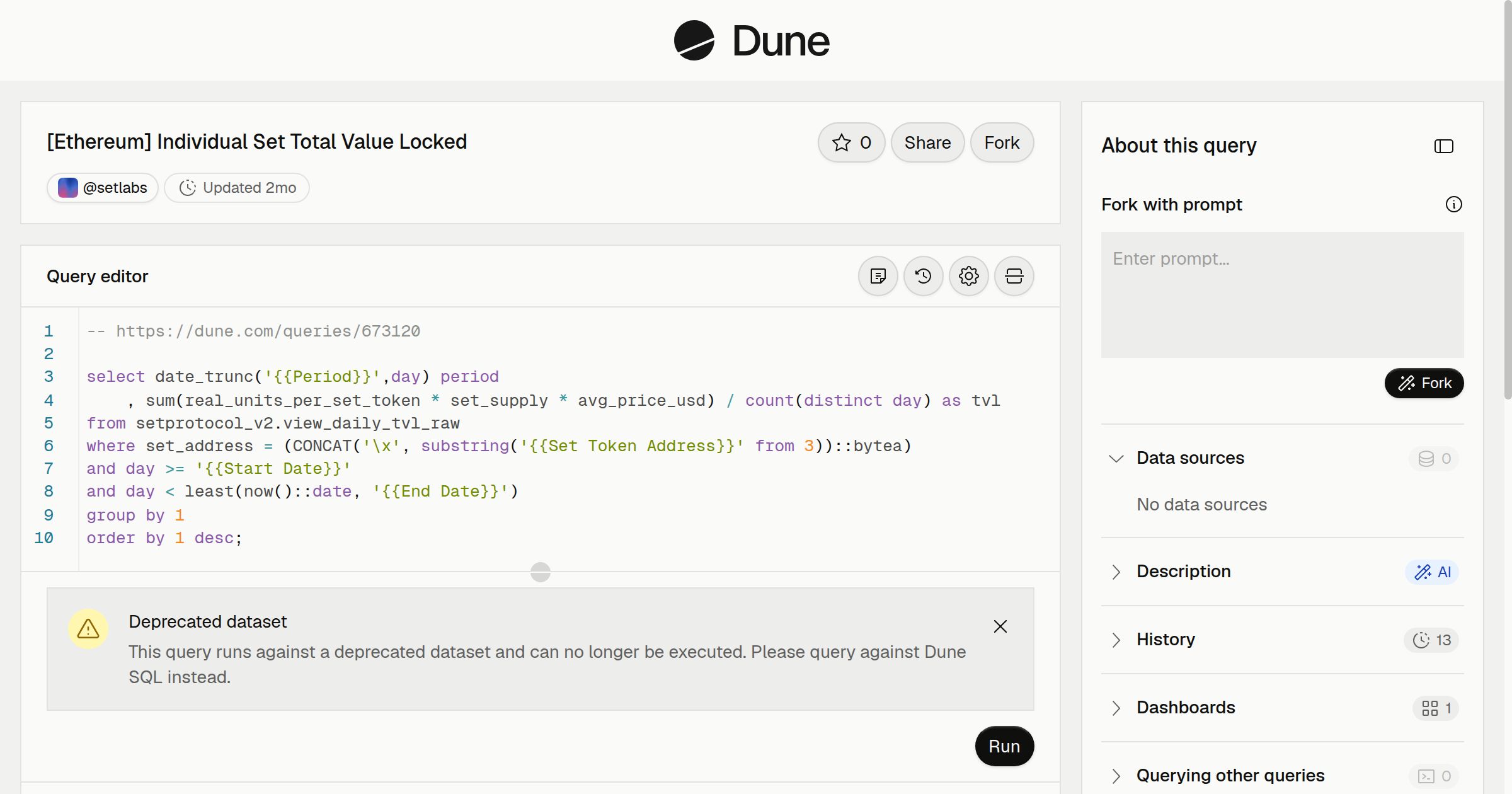Click '{{End Date}}' parameter in code
Screen dimensions: 1512x794
(x=440, y=491)
